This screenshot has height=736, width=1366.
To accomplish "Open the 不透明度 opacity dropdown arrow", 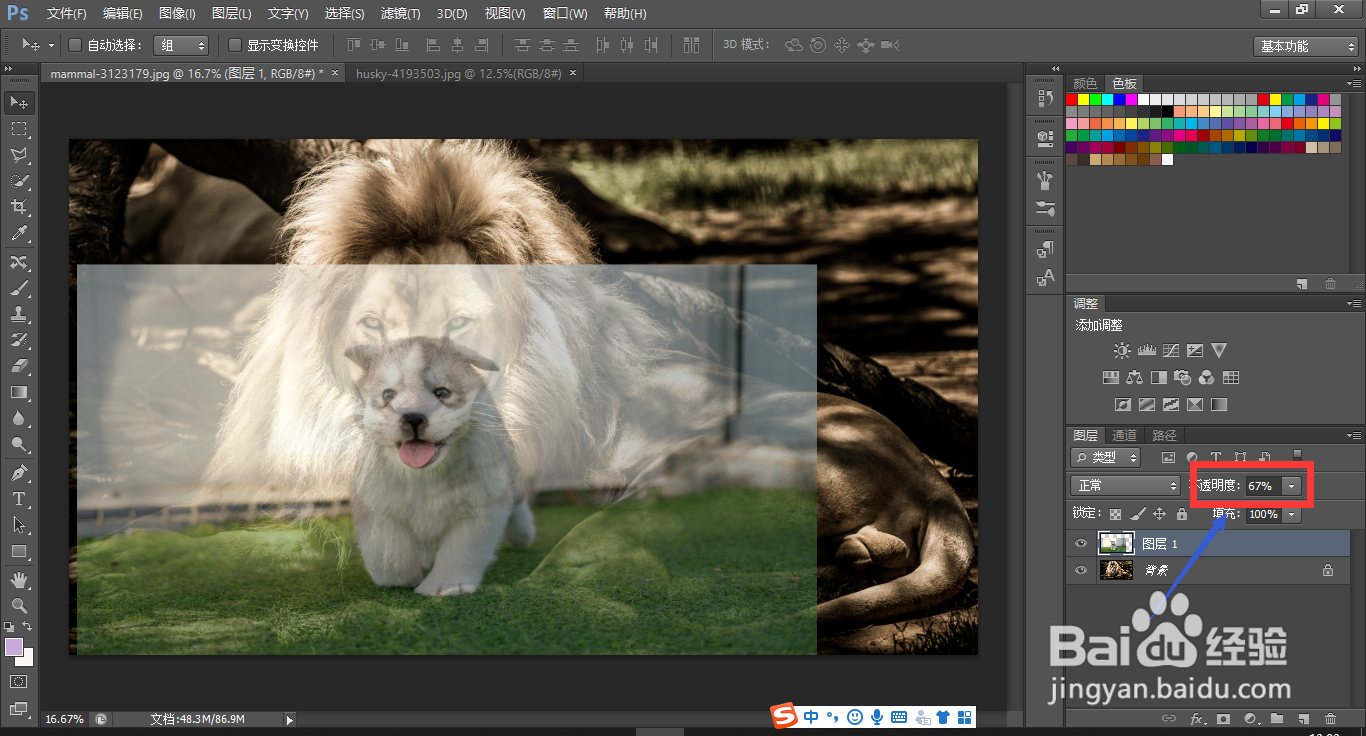I will (1292, 485).
